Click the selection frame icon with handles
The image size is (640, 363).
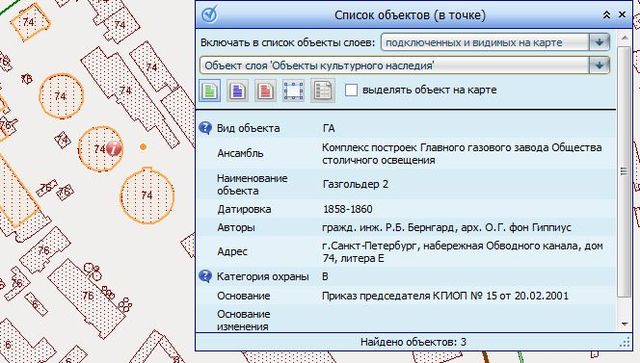pyautogui.click(x=293, y=91)
